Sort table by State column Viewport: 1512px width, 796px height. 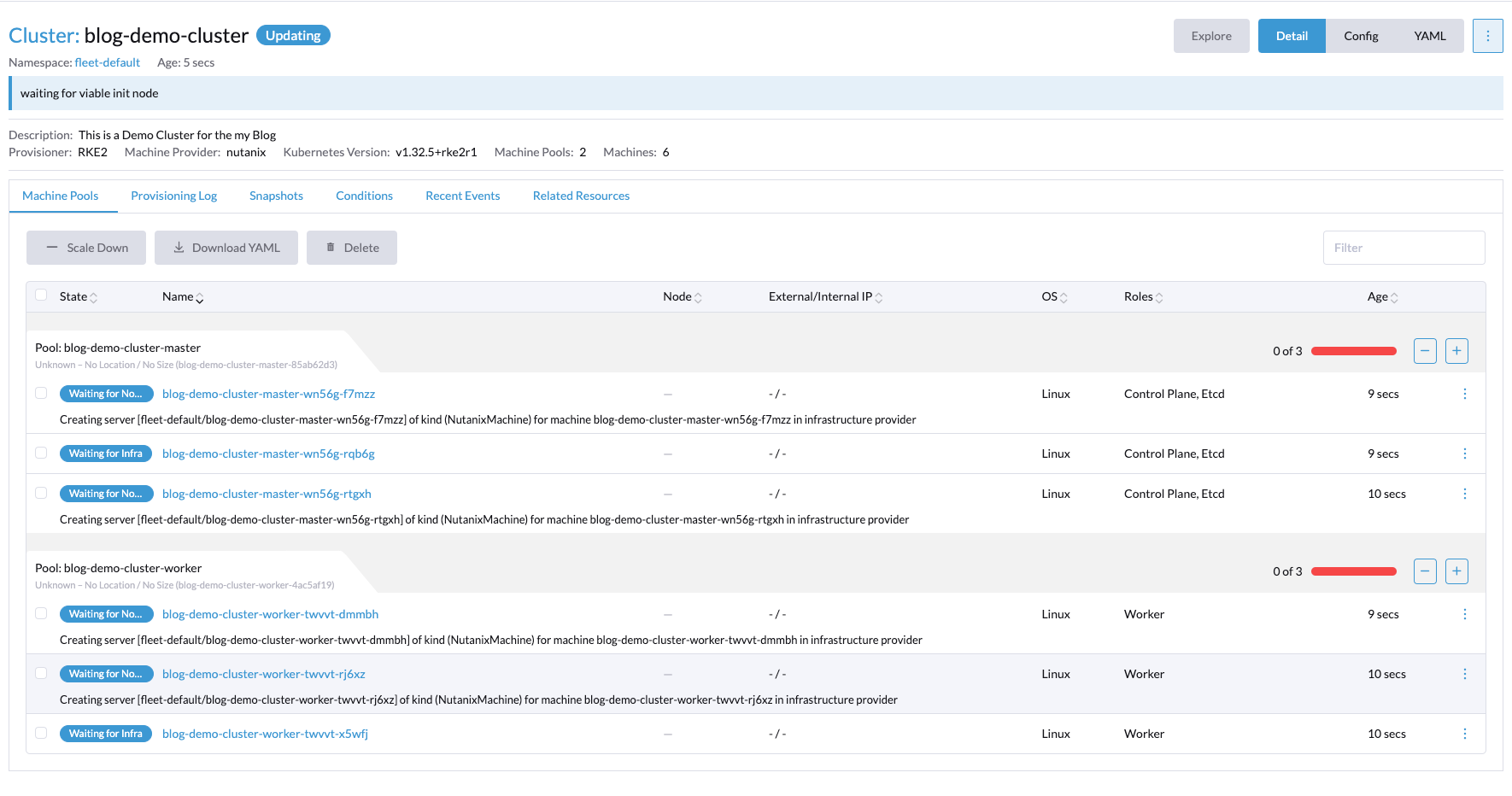[x=79, y=297]
